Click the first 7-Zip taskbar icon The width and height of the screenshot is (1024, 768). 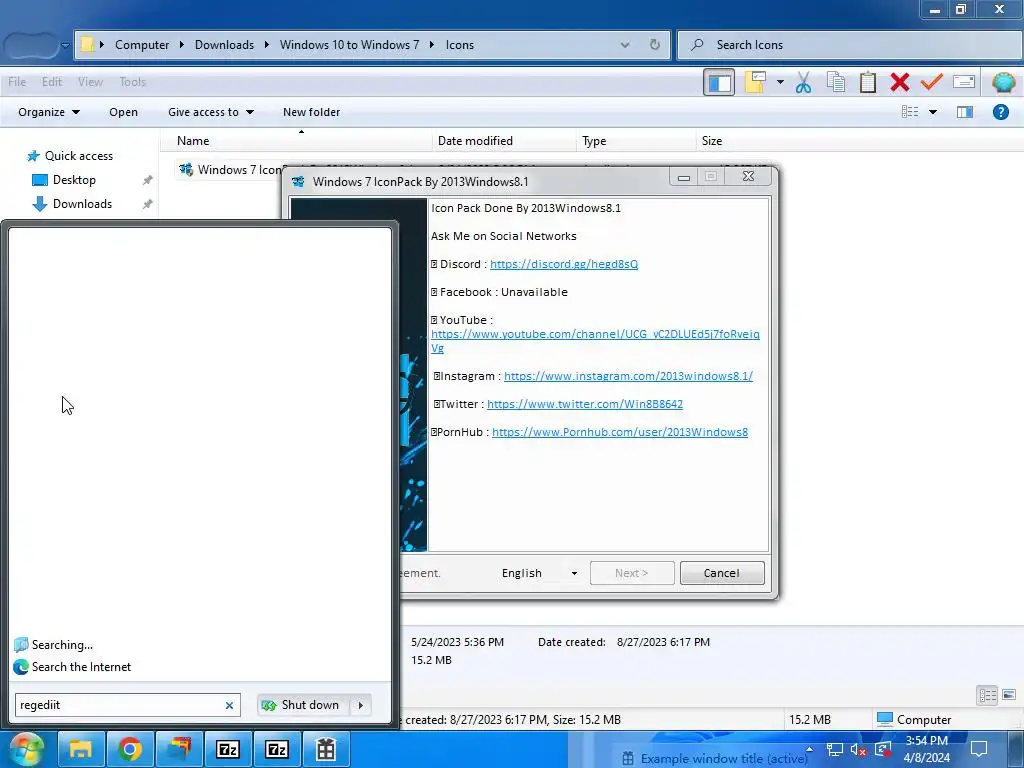(228, 749)
